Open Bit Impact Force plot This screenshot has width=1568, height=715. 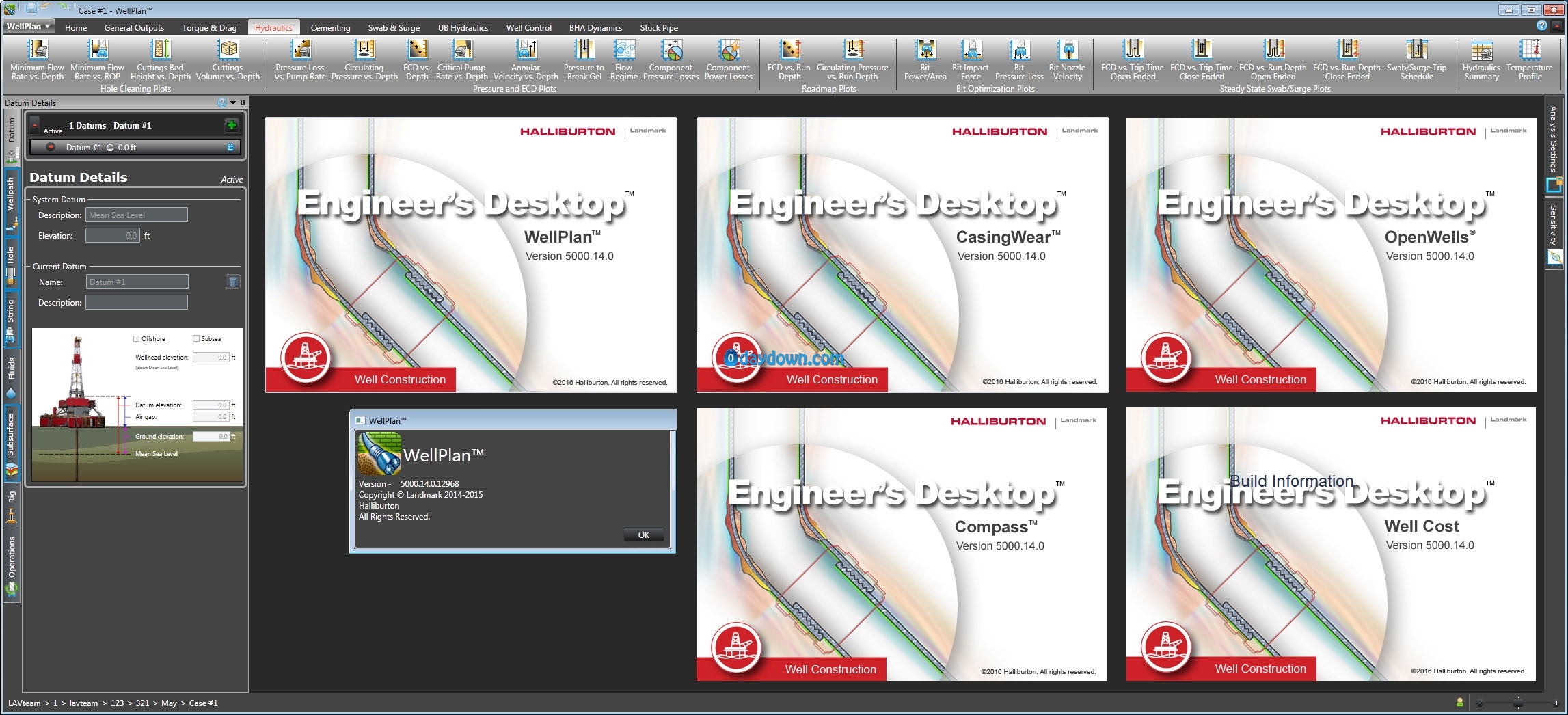[971, 60]
